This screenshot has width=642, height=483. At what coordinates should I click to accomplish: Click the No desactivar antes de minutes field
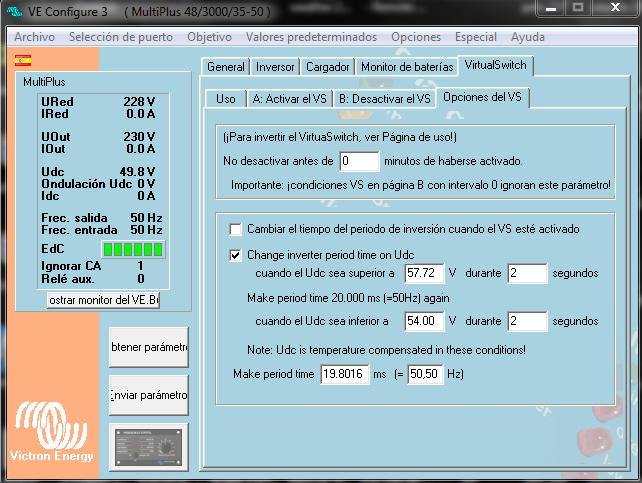point(359,161)
